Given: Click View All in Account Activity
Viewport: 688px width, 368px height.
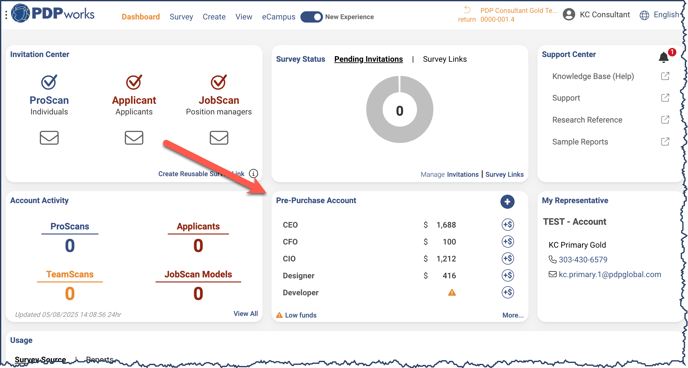Looking at the screenshot, I should pos(246,314).
